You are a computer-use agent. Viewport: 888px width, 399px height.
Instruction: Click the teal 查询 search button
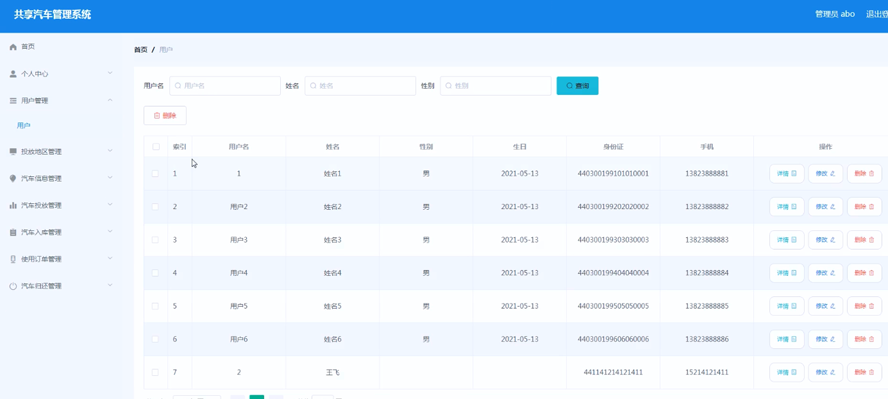(578, 86)
